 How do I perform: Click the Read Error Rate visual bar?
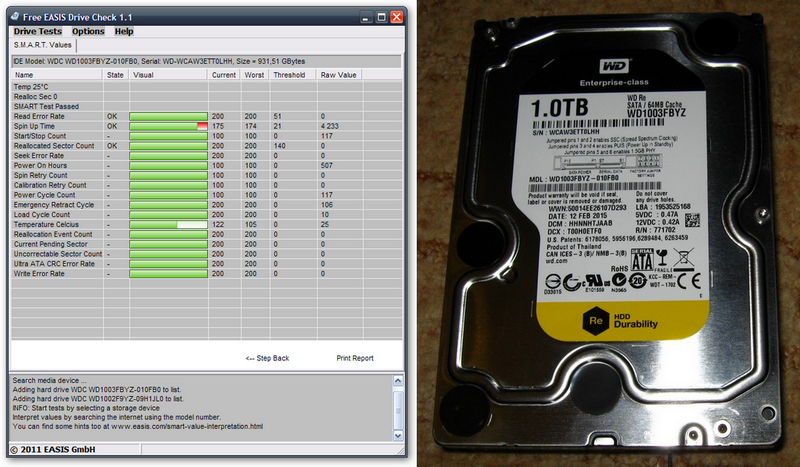click(168, 116)
